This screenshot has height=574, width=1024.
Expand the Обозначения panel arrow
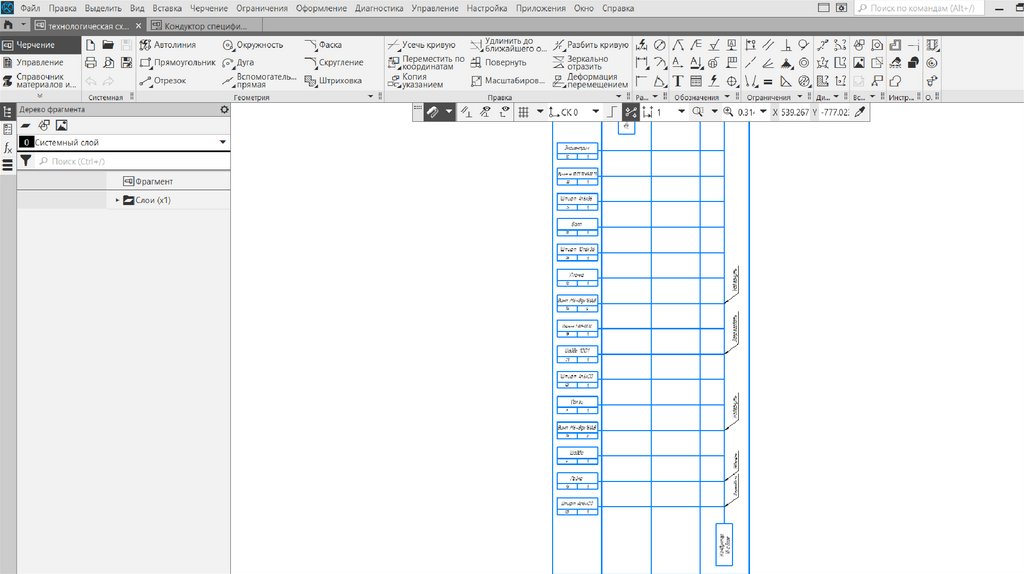[x=727, y=97]
